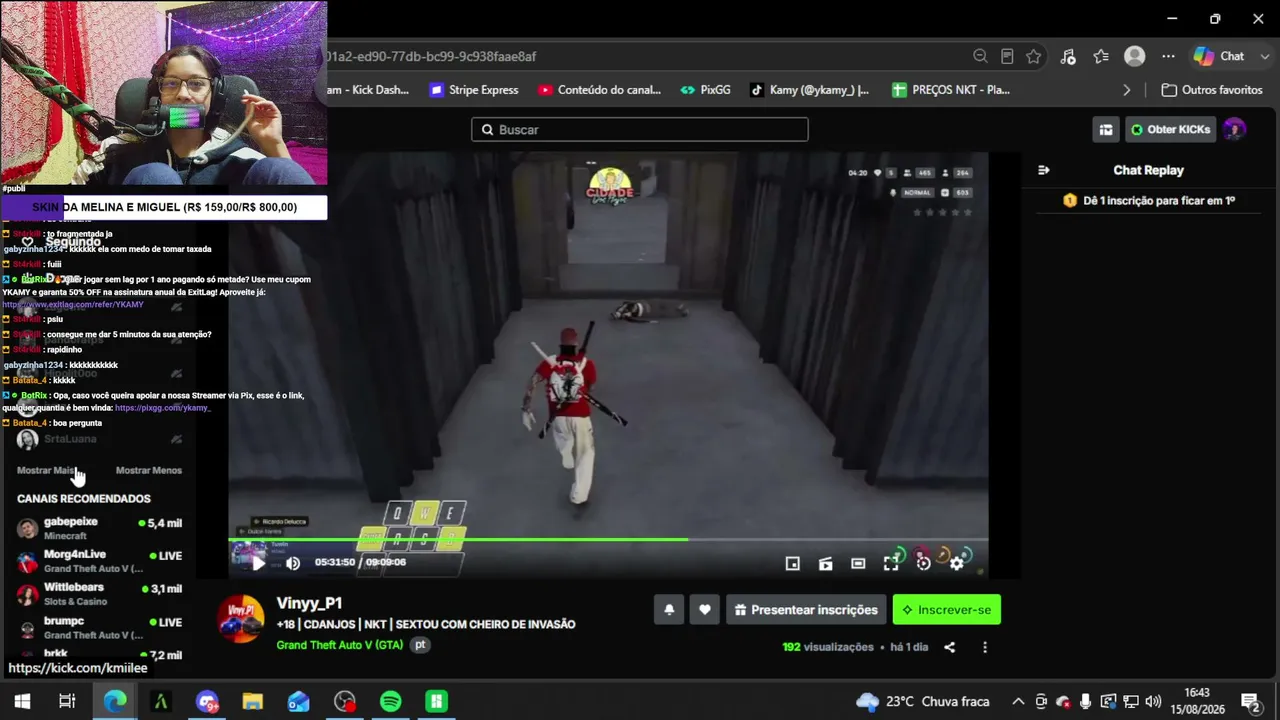Viewport: 1280px width, 720px height.
Task: Open the weather widget showing 23°C
Action: (923, 701)
